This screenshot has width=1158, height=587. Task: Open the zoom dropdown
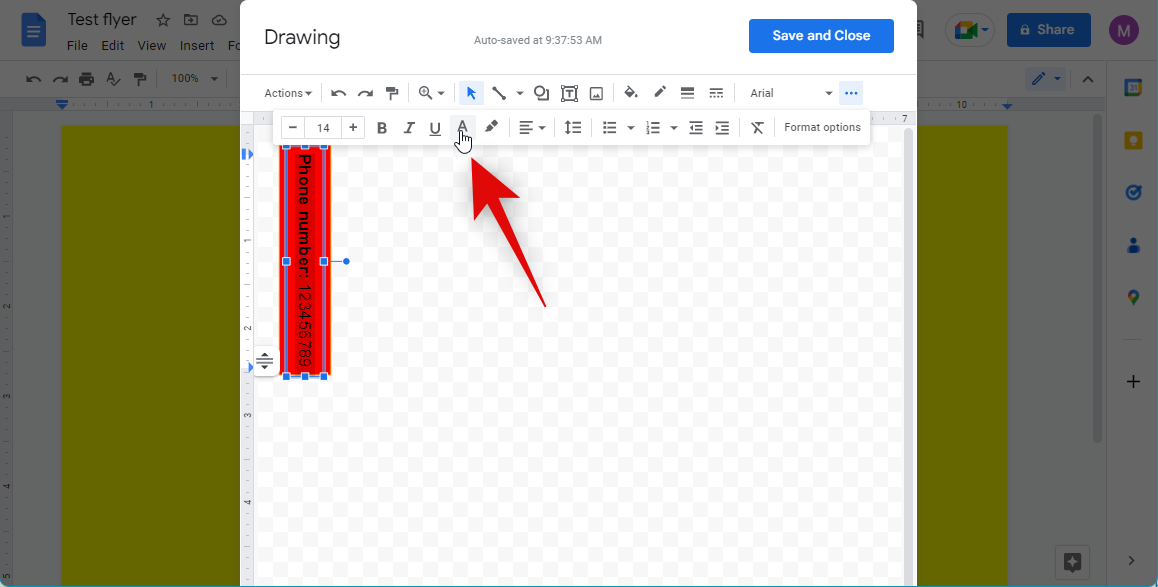pyautogui.click(x=431, y=93)
